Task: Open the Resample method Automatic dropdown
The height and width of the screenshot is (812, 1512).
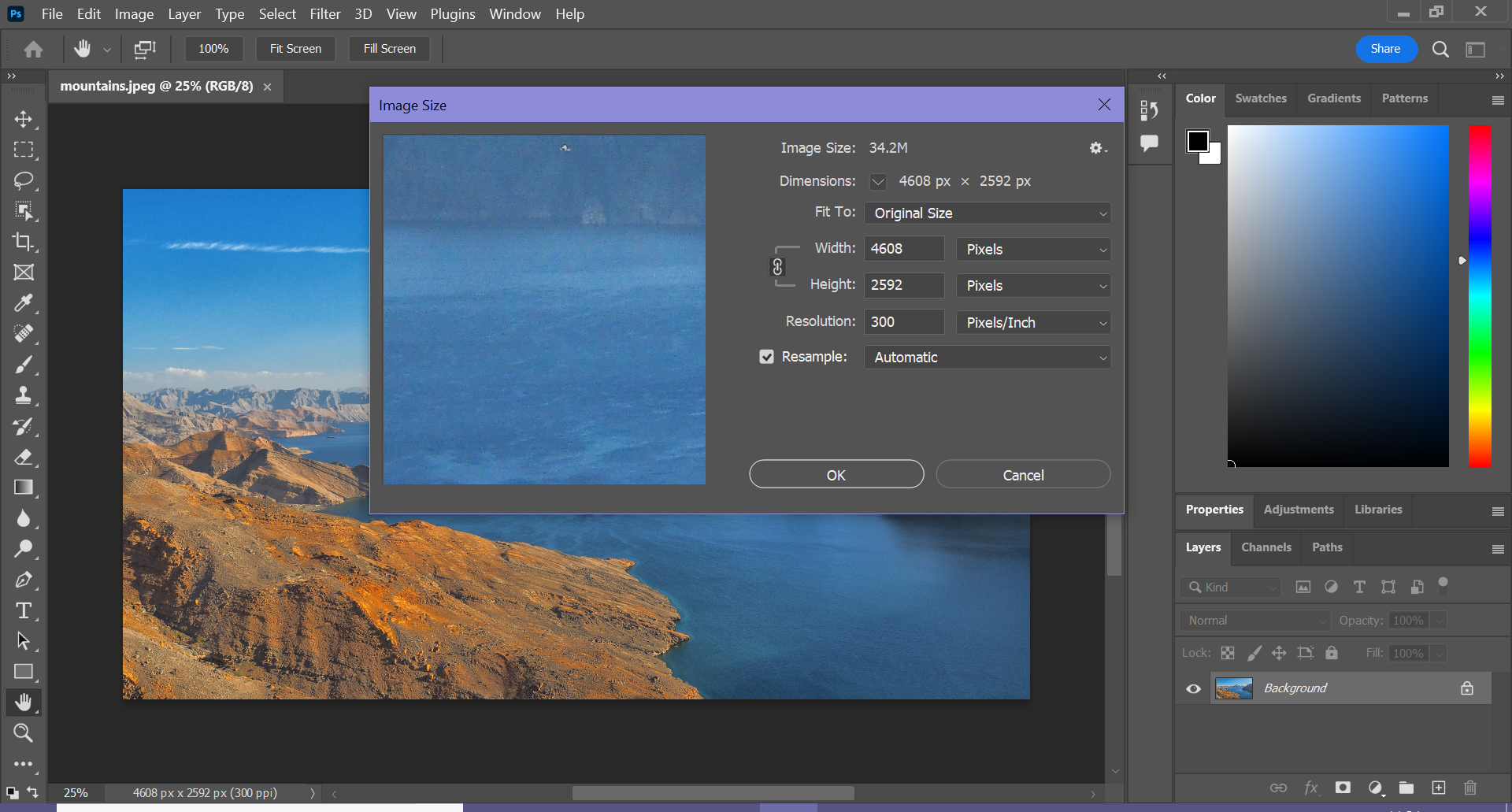Action: pos(987,358)
